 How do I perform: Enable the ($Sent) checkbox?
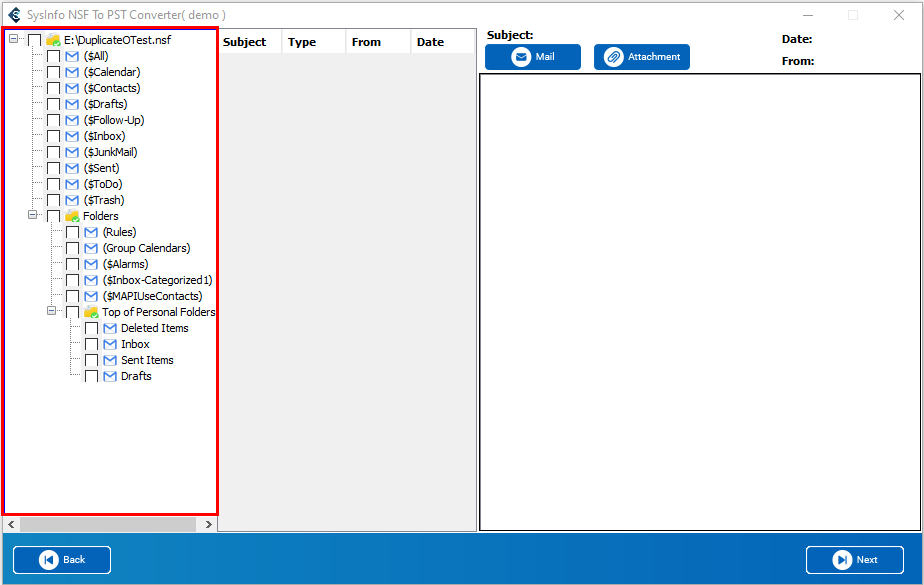point(54,168)
